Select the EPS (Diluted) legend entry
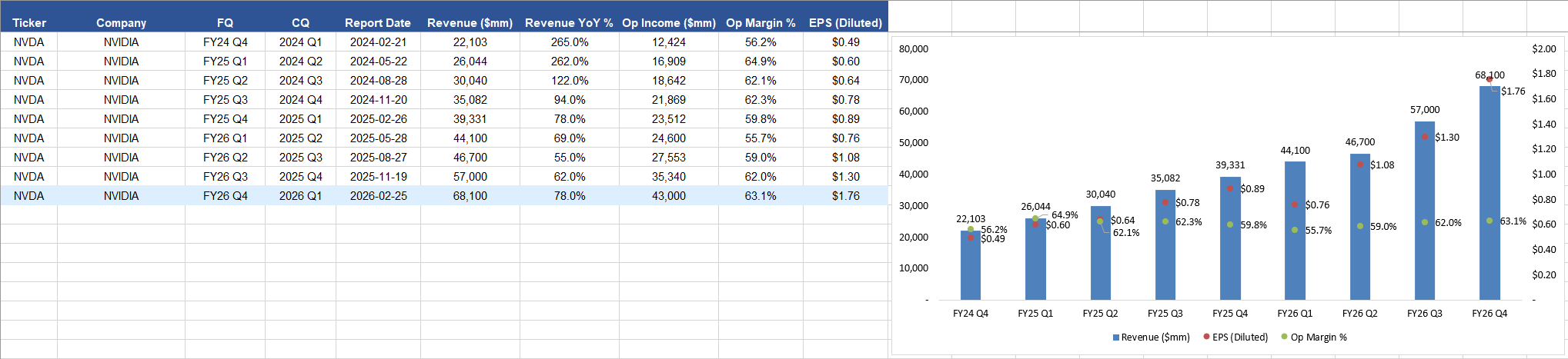The width and height of the screenshot is (1568, 359). point(1235,337)
